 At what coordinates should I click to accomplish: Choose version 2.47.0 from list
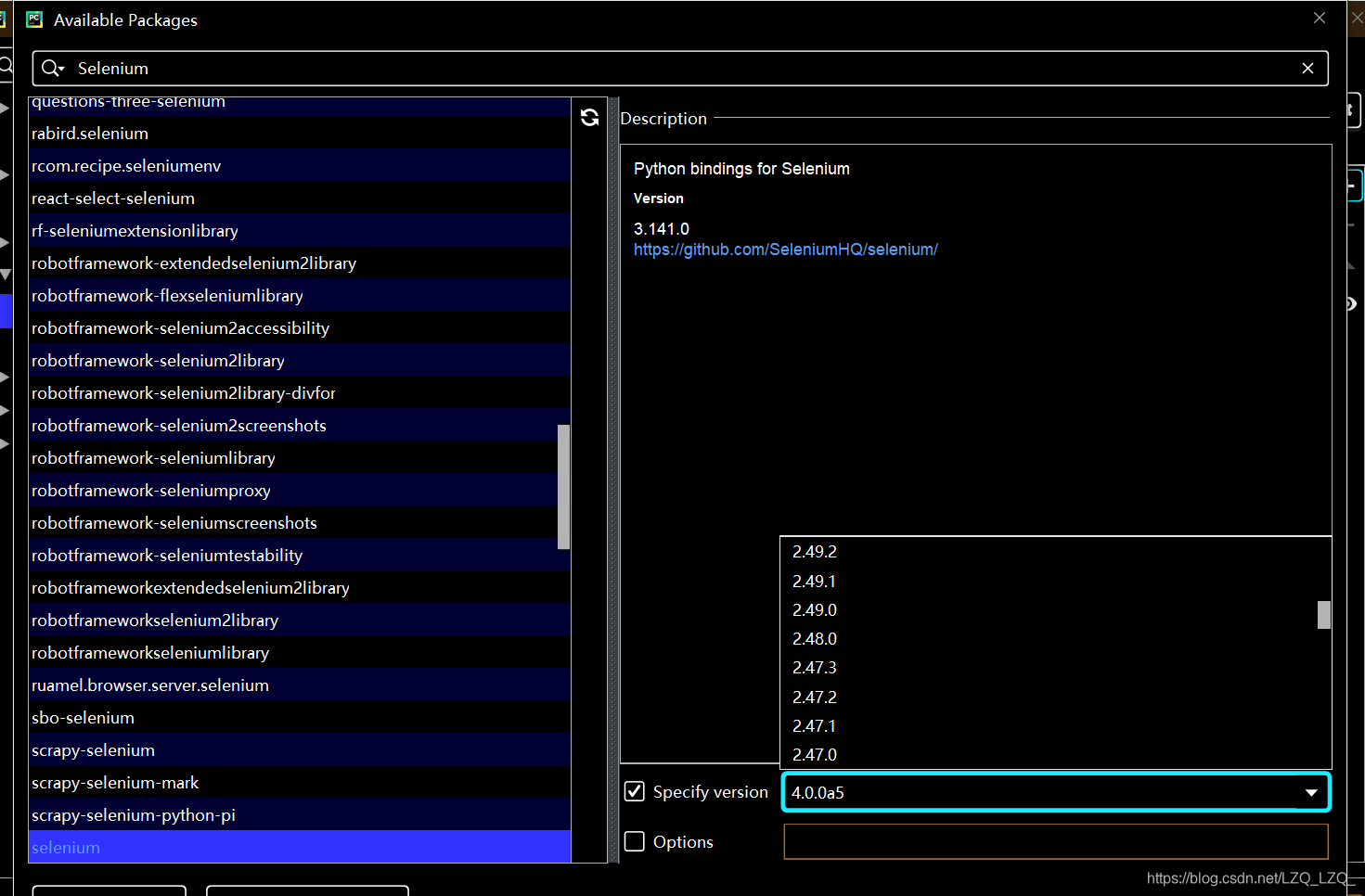pyautogui.click(x=1049, y=755)
